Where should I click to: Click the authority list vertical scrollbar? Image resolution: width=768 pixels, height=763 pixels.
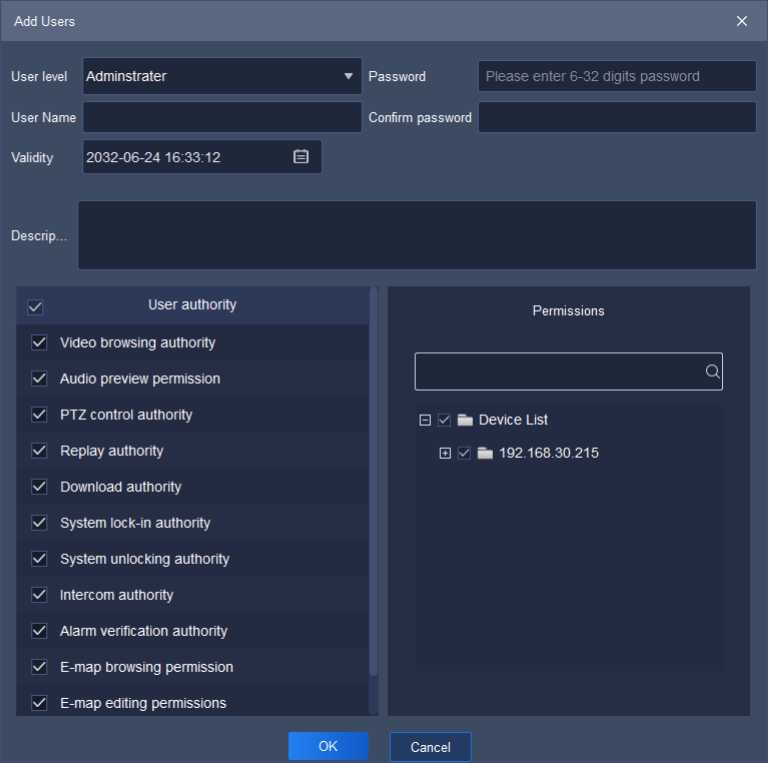[374, 480]
